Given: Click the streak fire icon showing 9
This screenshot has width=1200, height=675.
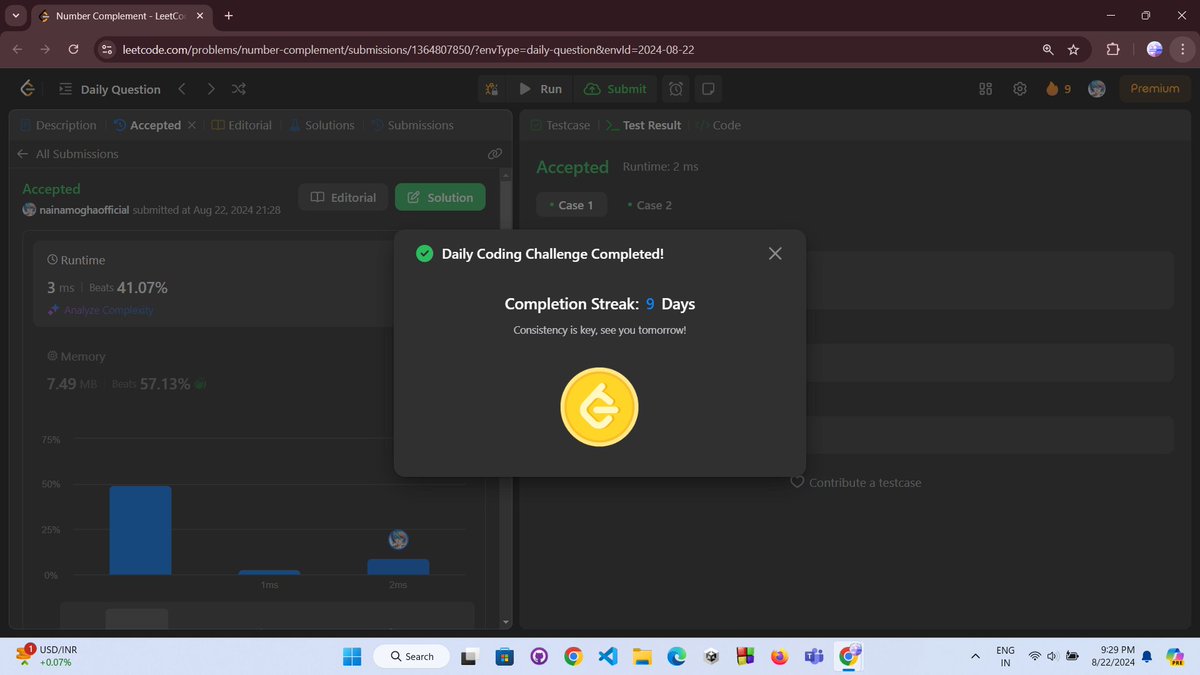Looking at the screenshot, I should click(x=1058, y=89).
